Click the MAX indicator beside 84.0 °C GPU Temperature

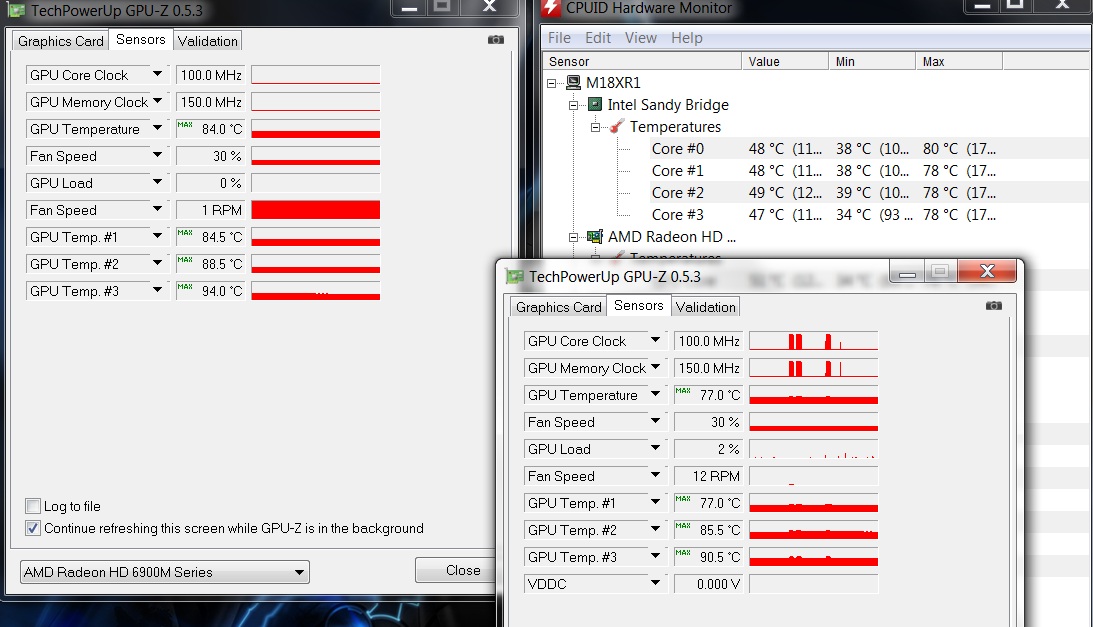pos(185,125)
